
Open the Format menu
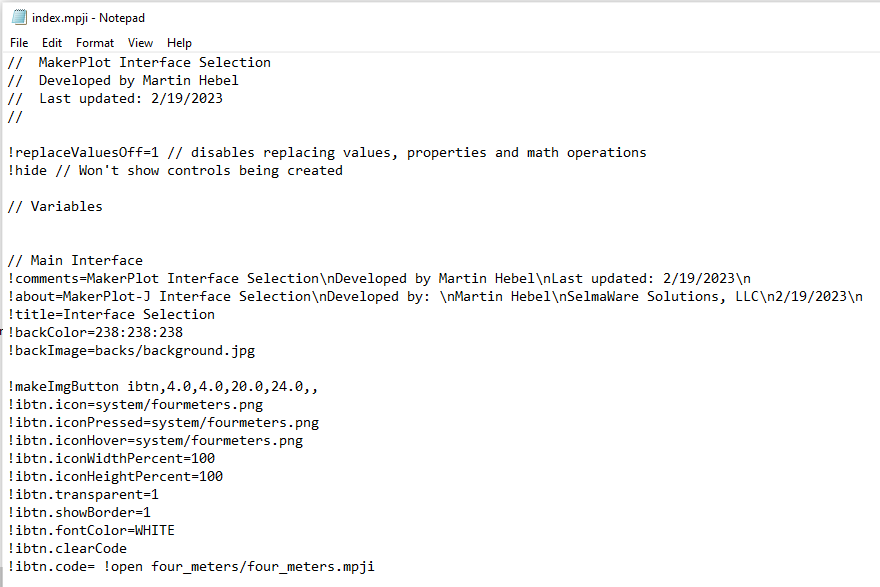coord(95,43)
